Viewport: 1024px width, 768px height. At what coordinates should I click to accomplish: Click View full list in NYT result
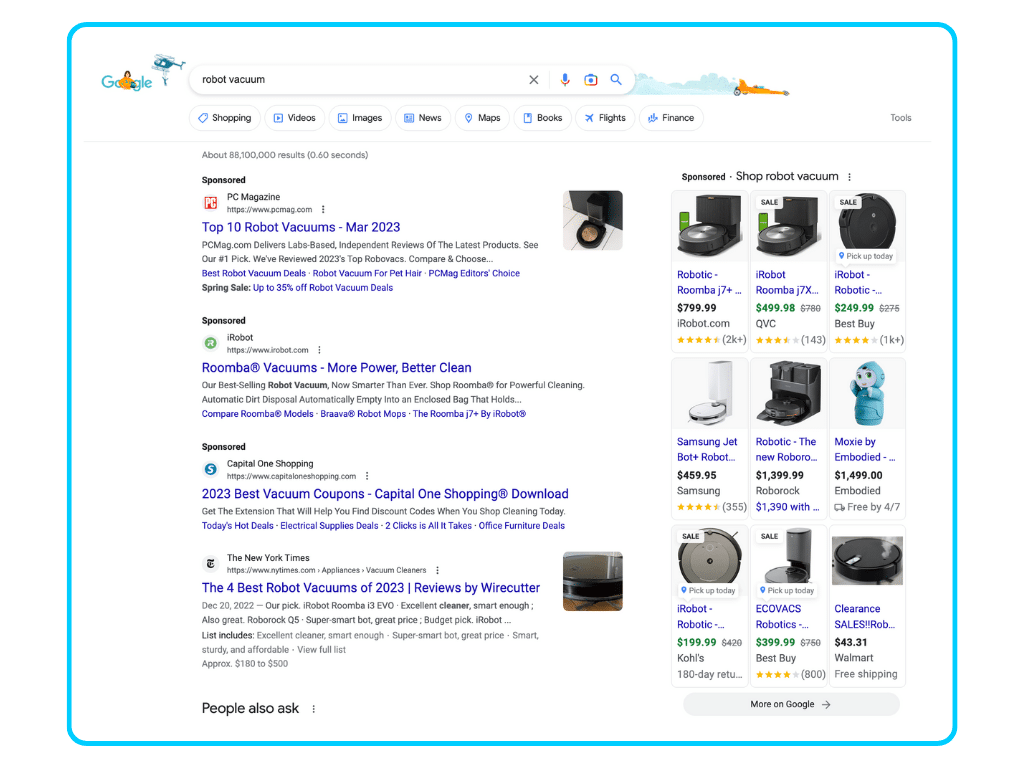coord(321,650)
